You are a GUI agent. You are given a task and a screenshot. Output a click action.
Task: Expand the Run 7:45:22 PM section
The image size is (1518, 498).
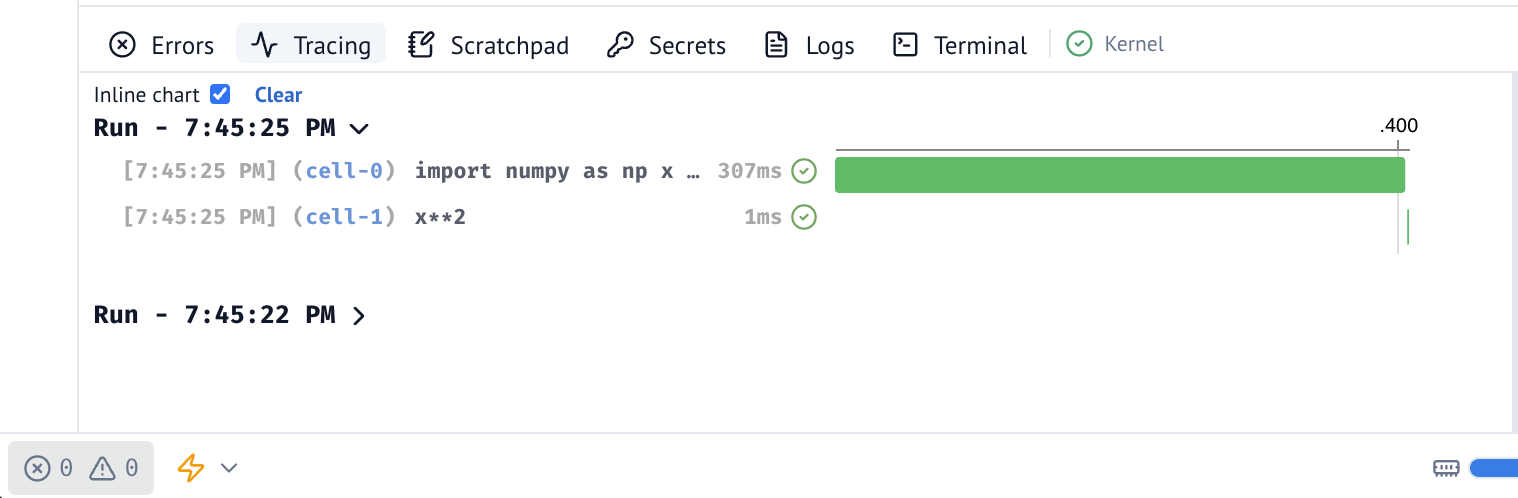pyautogui.click(x=359, y=315)
